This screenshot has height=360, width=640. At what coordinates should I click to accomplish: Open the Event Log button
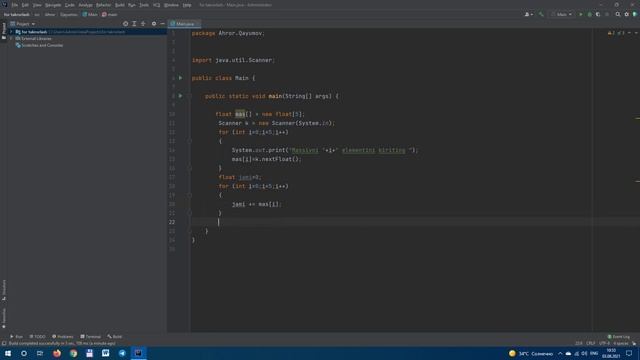point(619,337)
